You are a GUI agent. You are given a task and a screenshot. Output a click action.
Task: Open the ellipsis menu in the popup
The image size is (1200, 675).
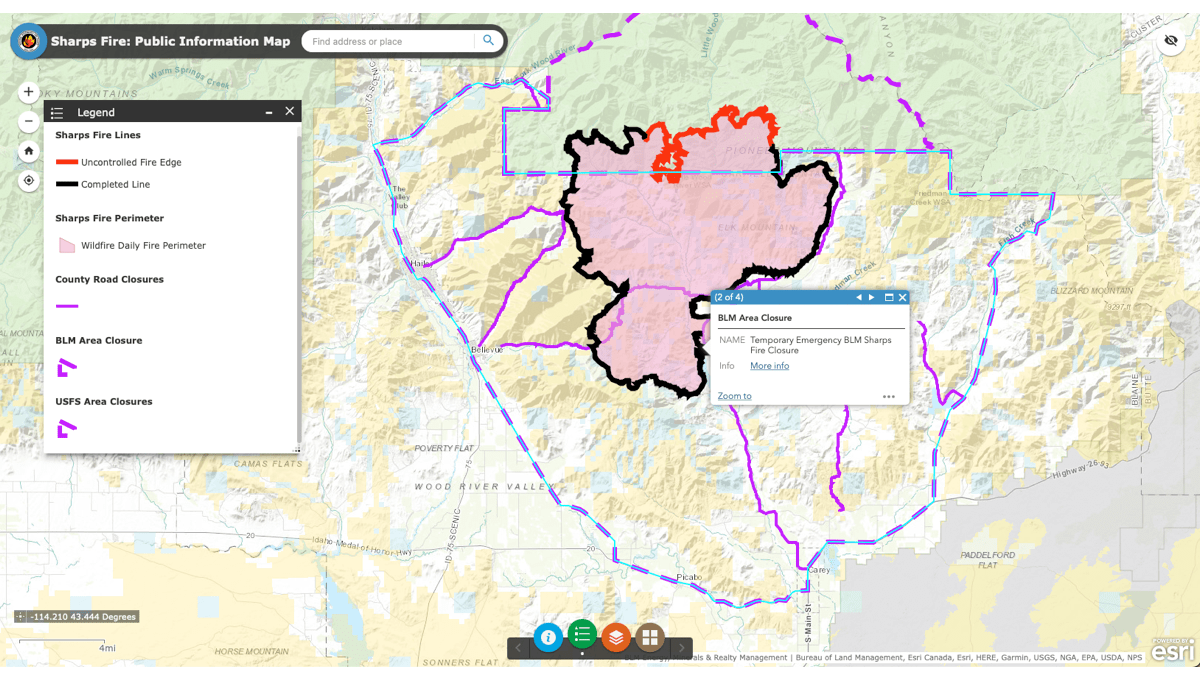pyautogui.click(x=888, y=396)
